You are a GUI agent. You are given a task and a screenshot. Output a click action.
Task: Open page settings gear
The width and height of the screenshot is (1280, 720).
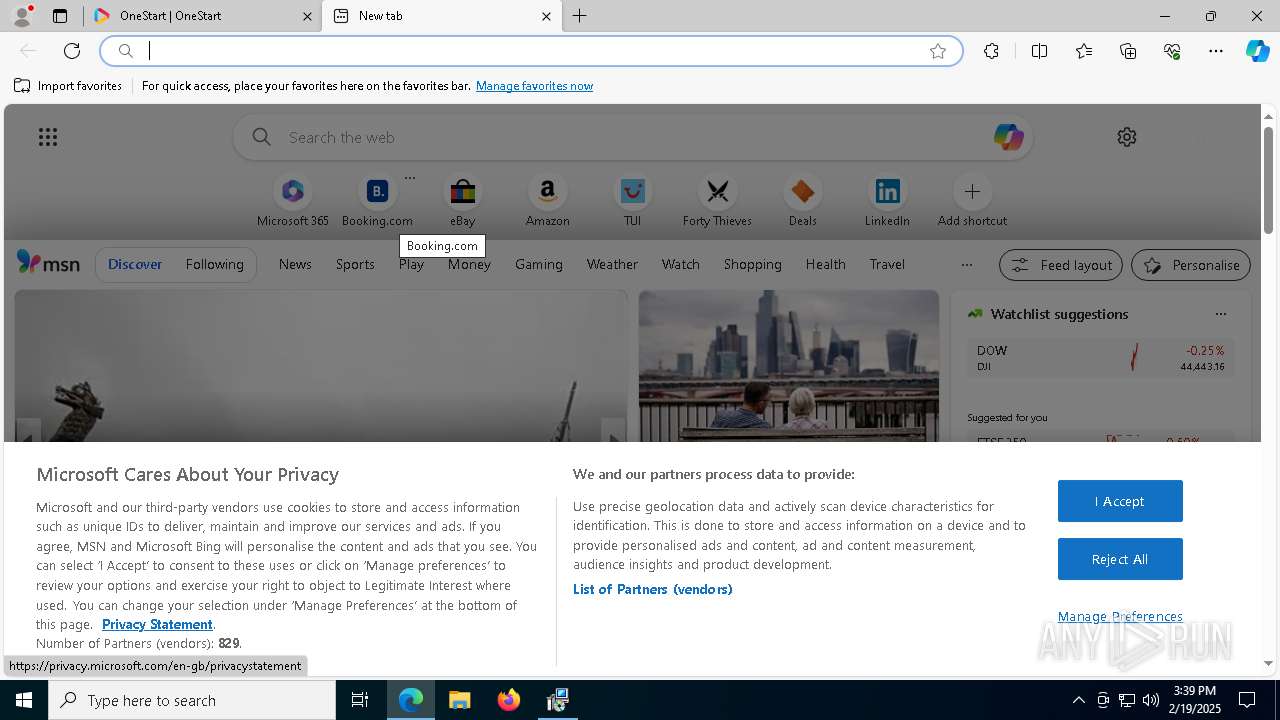1127,137
